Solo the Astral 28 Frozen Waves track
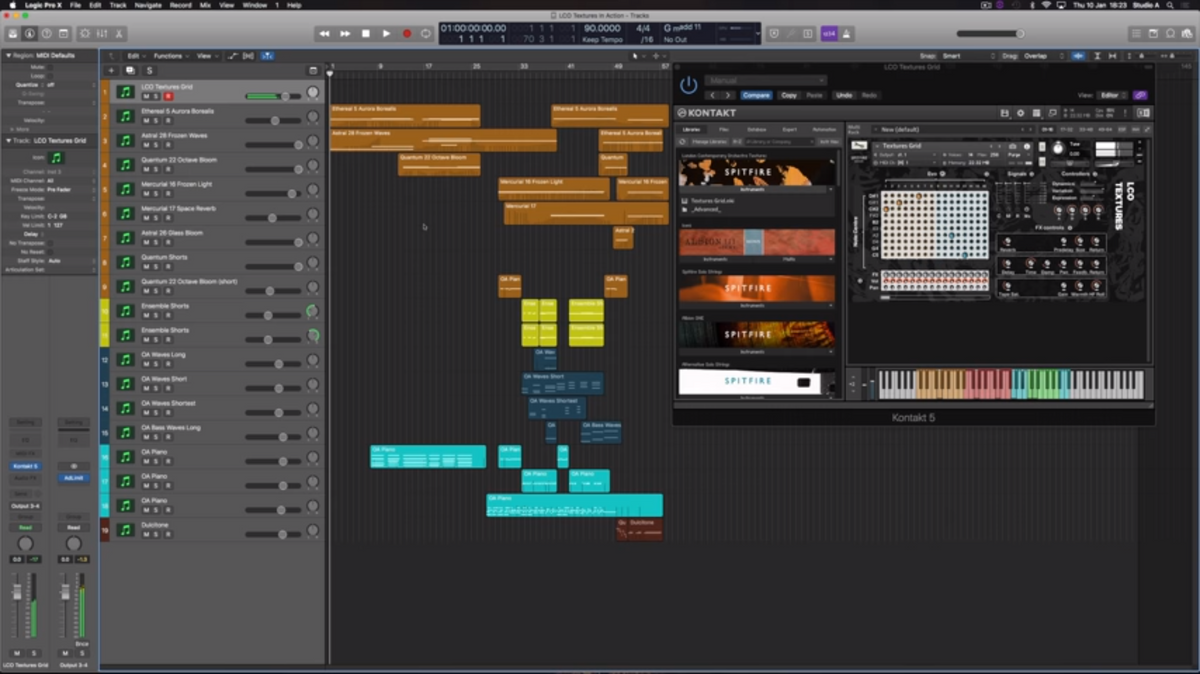Screen dimensions: 1200x674 point(156,145)
